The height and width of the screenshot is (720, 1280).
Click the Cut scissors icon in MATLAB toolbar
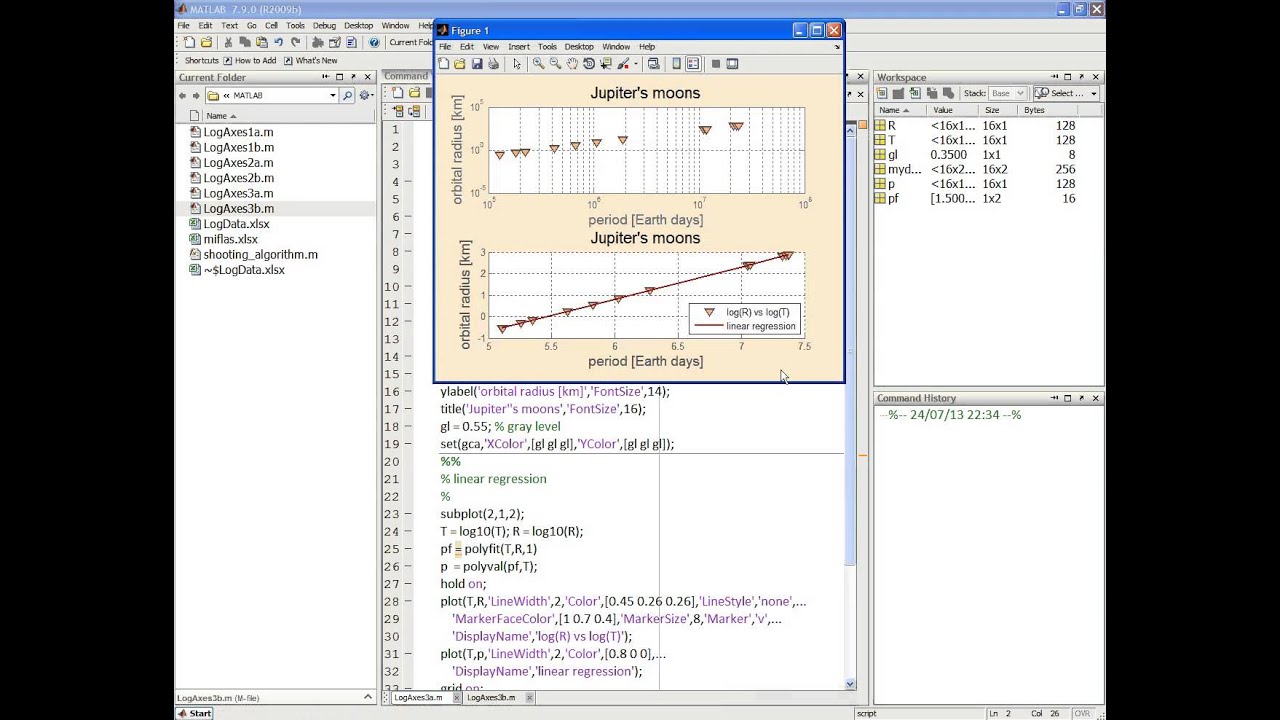click(x=228, y=42)
